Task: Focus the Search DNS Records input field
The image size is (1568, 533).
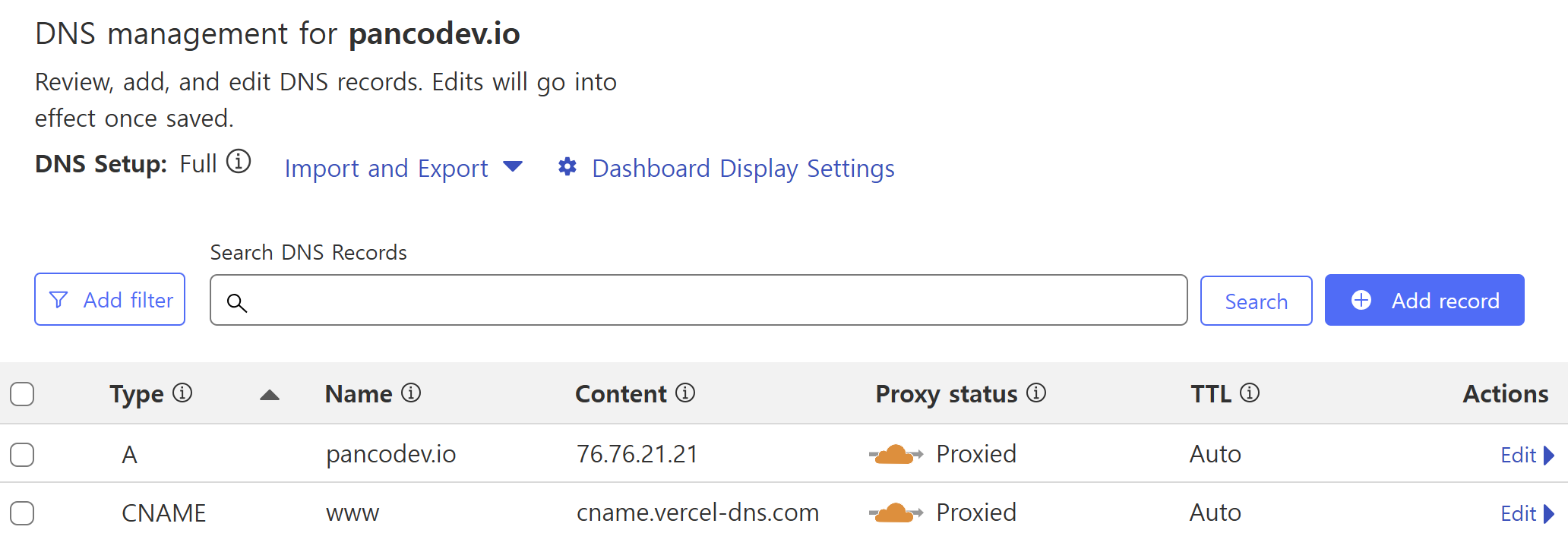Action: coord(699,301)
